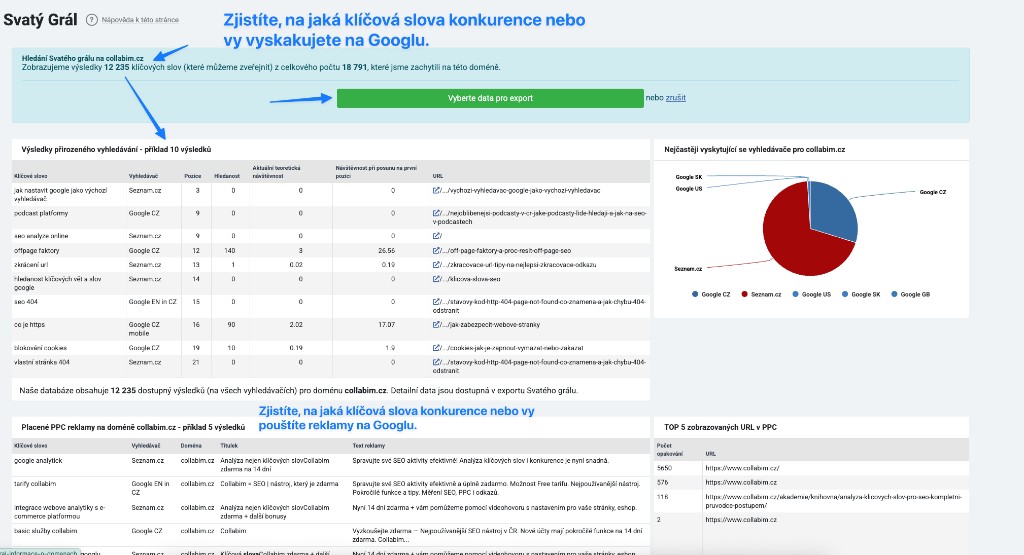Click 'Titulek' column header in PPC table

(229, 446)
